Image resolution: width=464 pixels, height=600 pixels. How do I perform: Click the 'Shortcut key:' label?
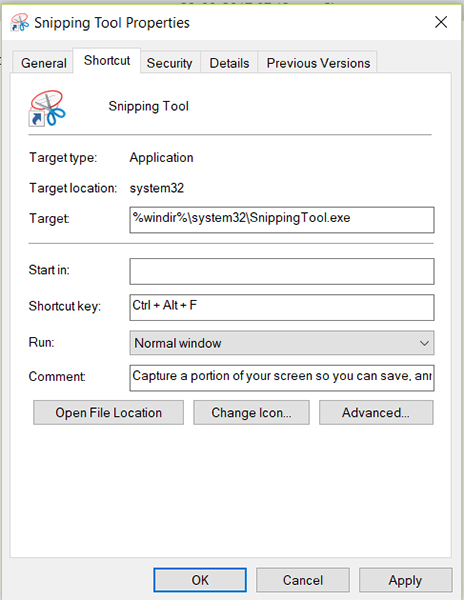click(65, 306)
